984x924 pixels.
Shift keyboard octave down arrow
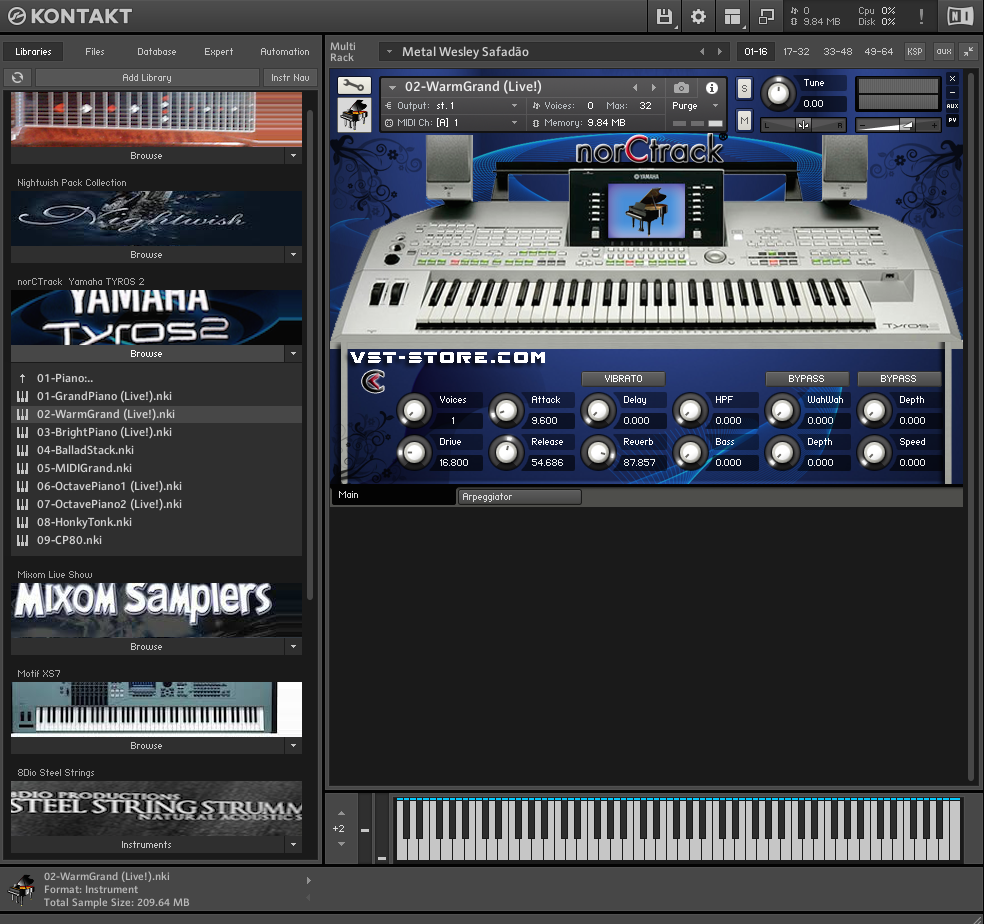tap(341, 844)
